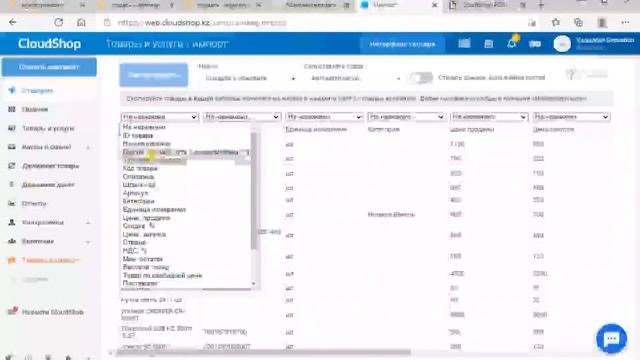Open Новости CloudShop in the sidebar
Screen dimensions: 640x360
(x=53, y=312)
